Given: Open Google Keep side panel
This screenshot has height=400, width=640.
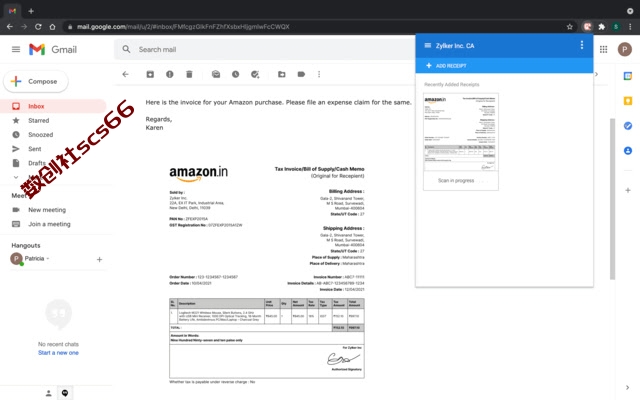Looking at the screenshot, I should pyautogui.click(x=628, y=101).
